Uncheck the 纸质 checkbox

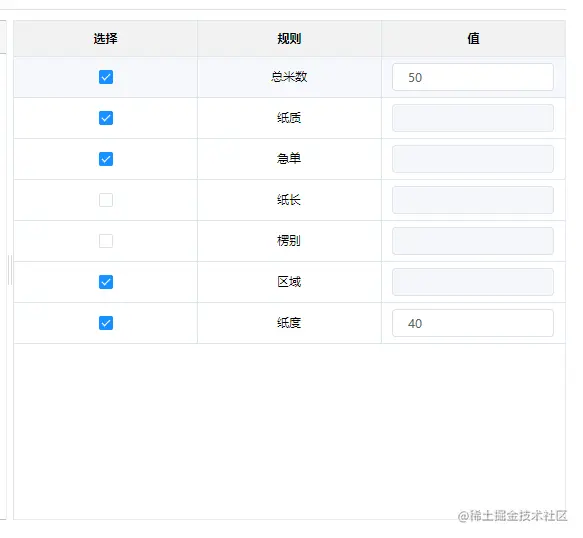[x=106, y=118]
